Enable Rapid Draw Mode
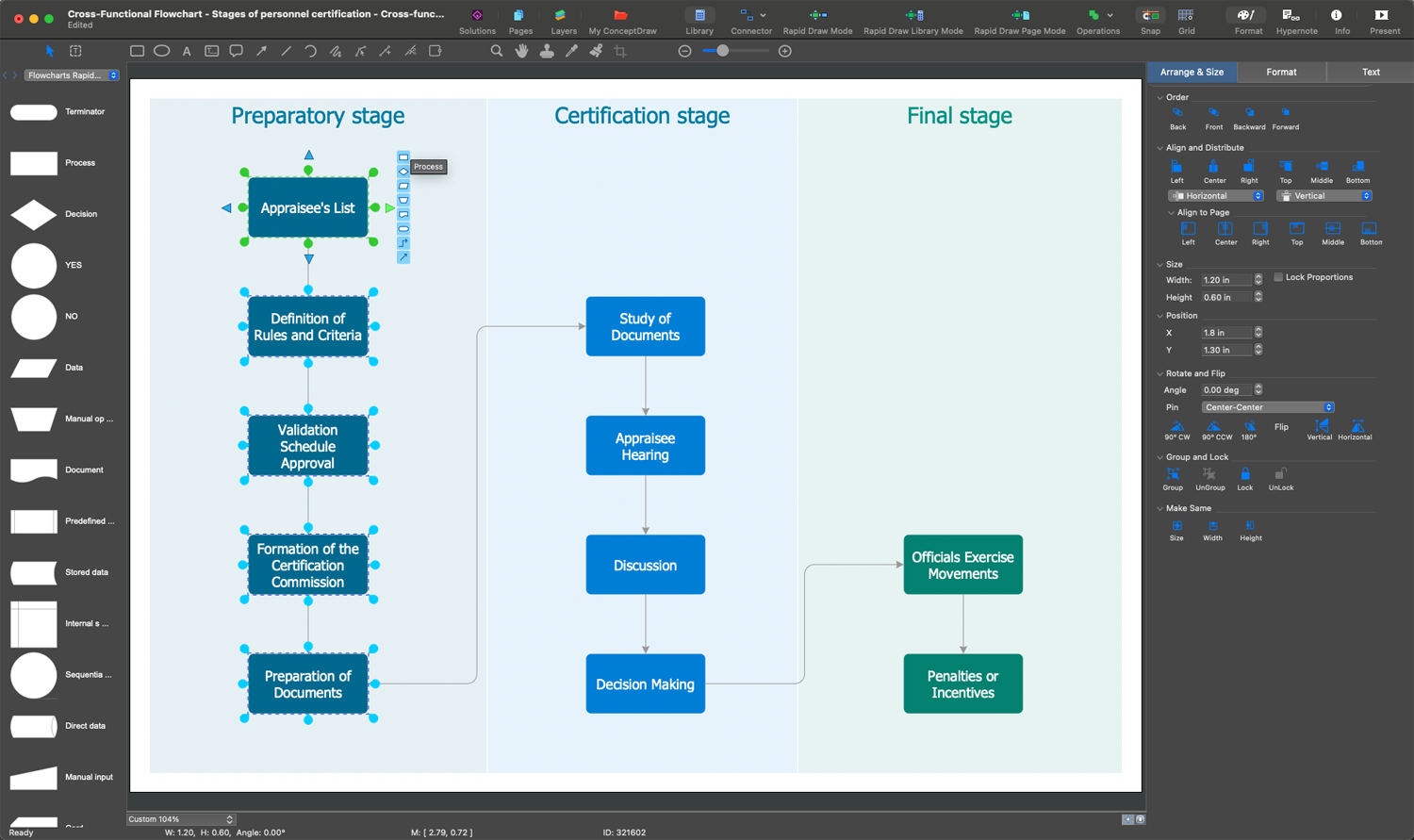The height and width of the screenshot is (840, 1414). pos(817,16)
